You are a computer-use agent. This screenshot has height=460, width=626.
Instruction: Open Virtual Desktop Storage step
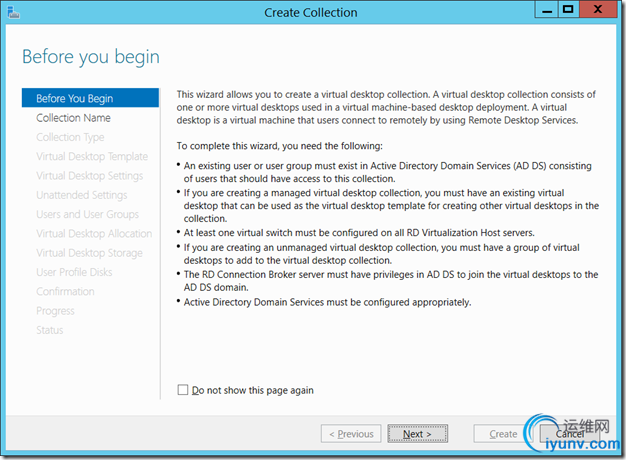89,253
